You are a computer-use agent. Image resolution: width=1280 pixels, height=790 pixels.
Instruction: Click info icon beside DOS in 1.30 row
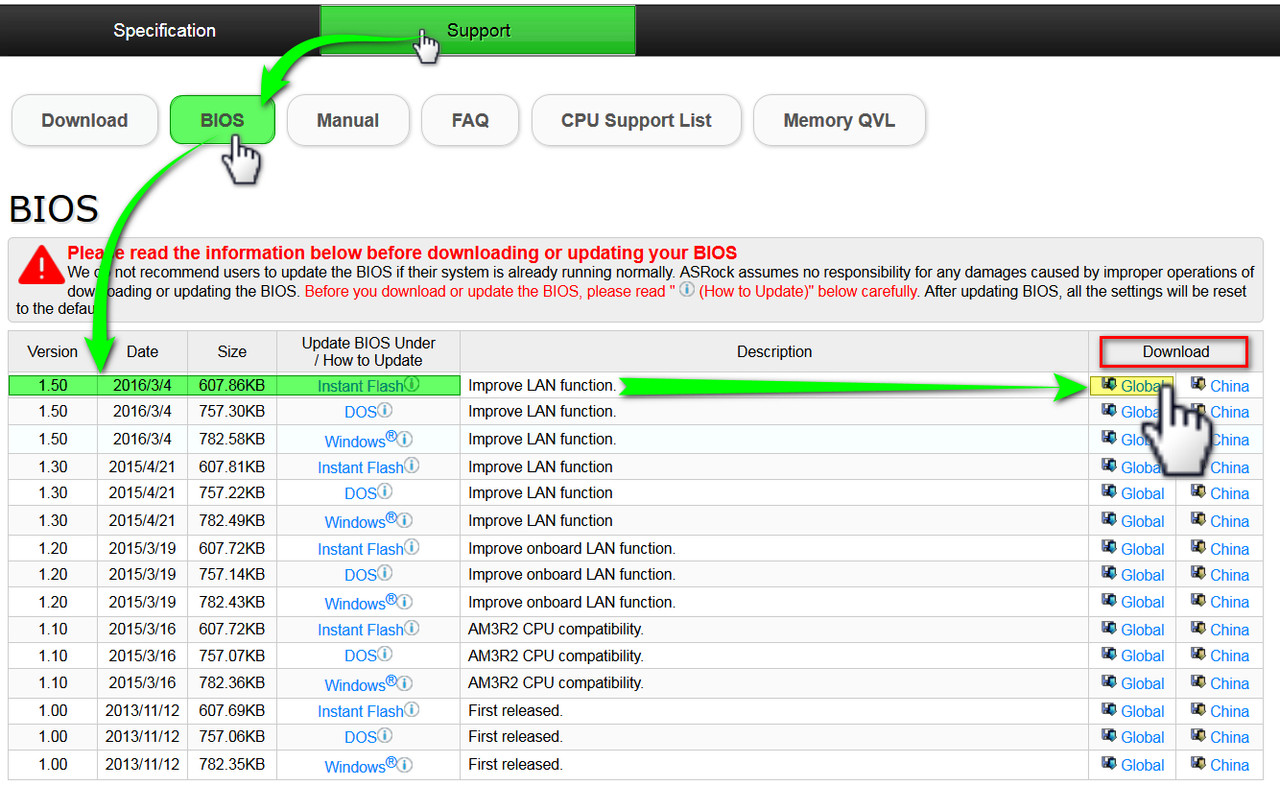tap(385, 492)
